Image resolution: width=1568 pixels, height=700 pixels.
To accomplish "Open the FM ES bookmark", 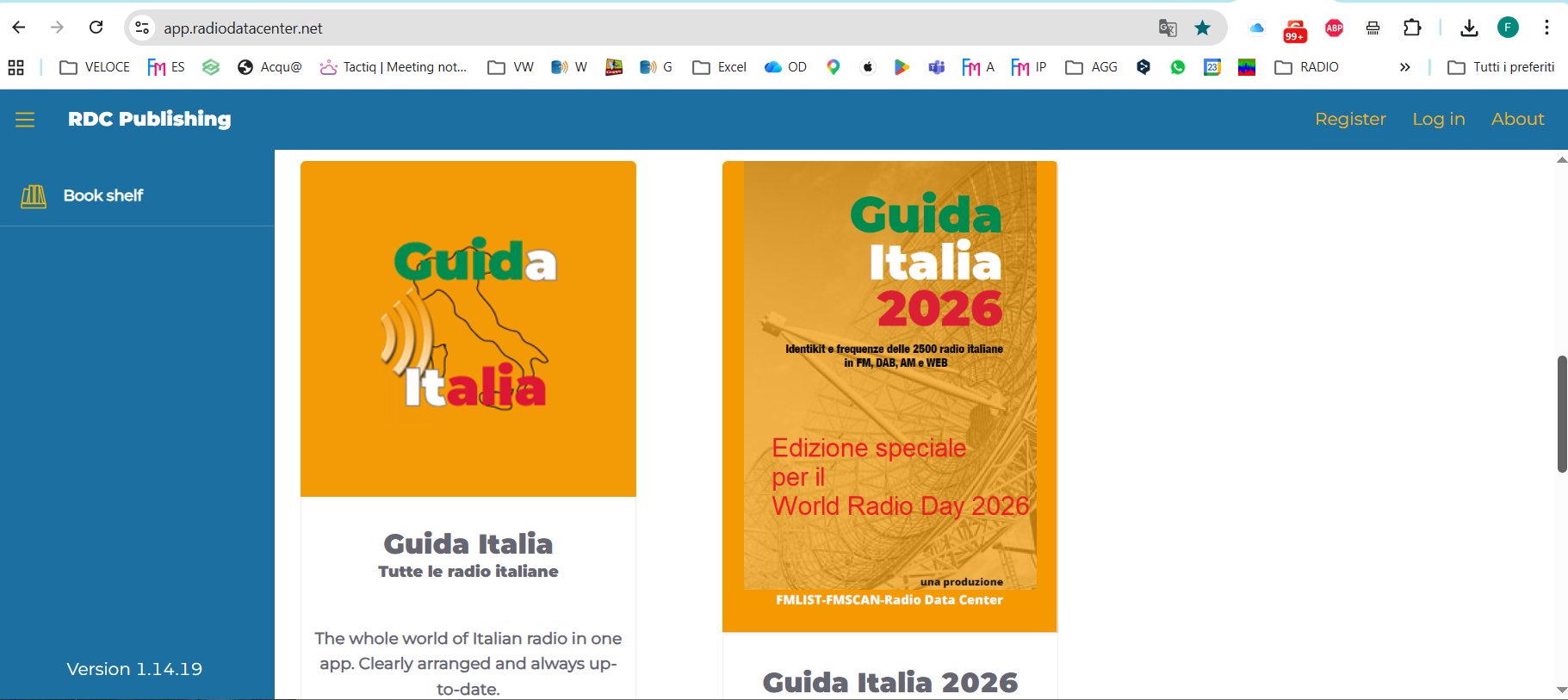I will pyautogui.click(x=166, y=67).
